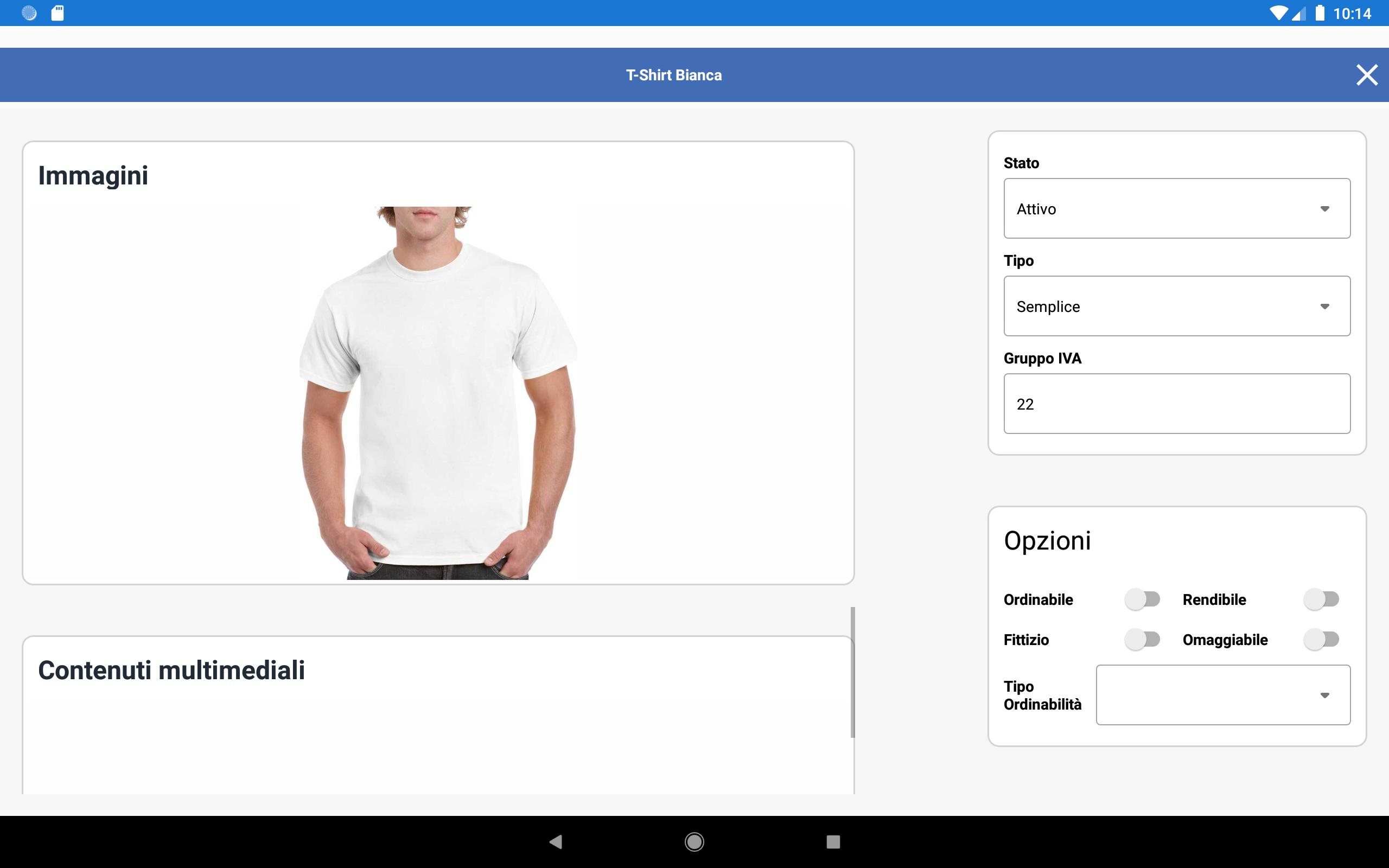Click the Contenuti multimediali heading
1389x868 pixels.
tap(171, 670)
